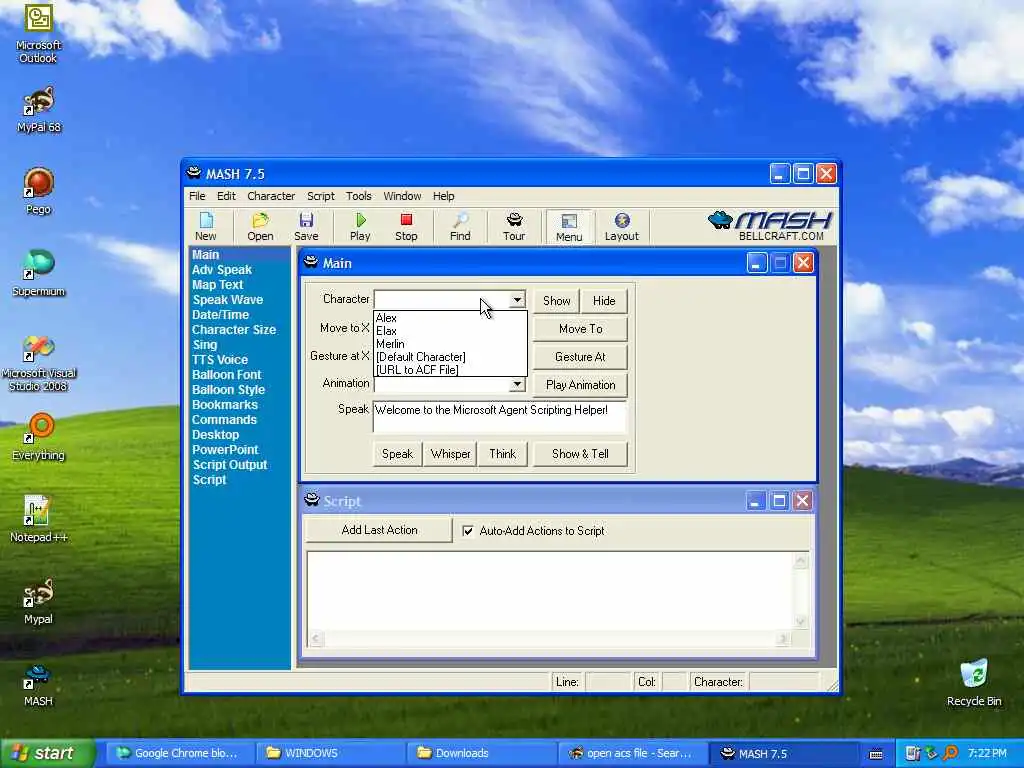Choose Merlin from the character list
Image resolution: width=1024 pixels, height=768 pixels.
tap(450, 344)
